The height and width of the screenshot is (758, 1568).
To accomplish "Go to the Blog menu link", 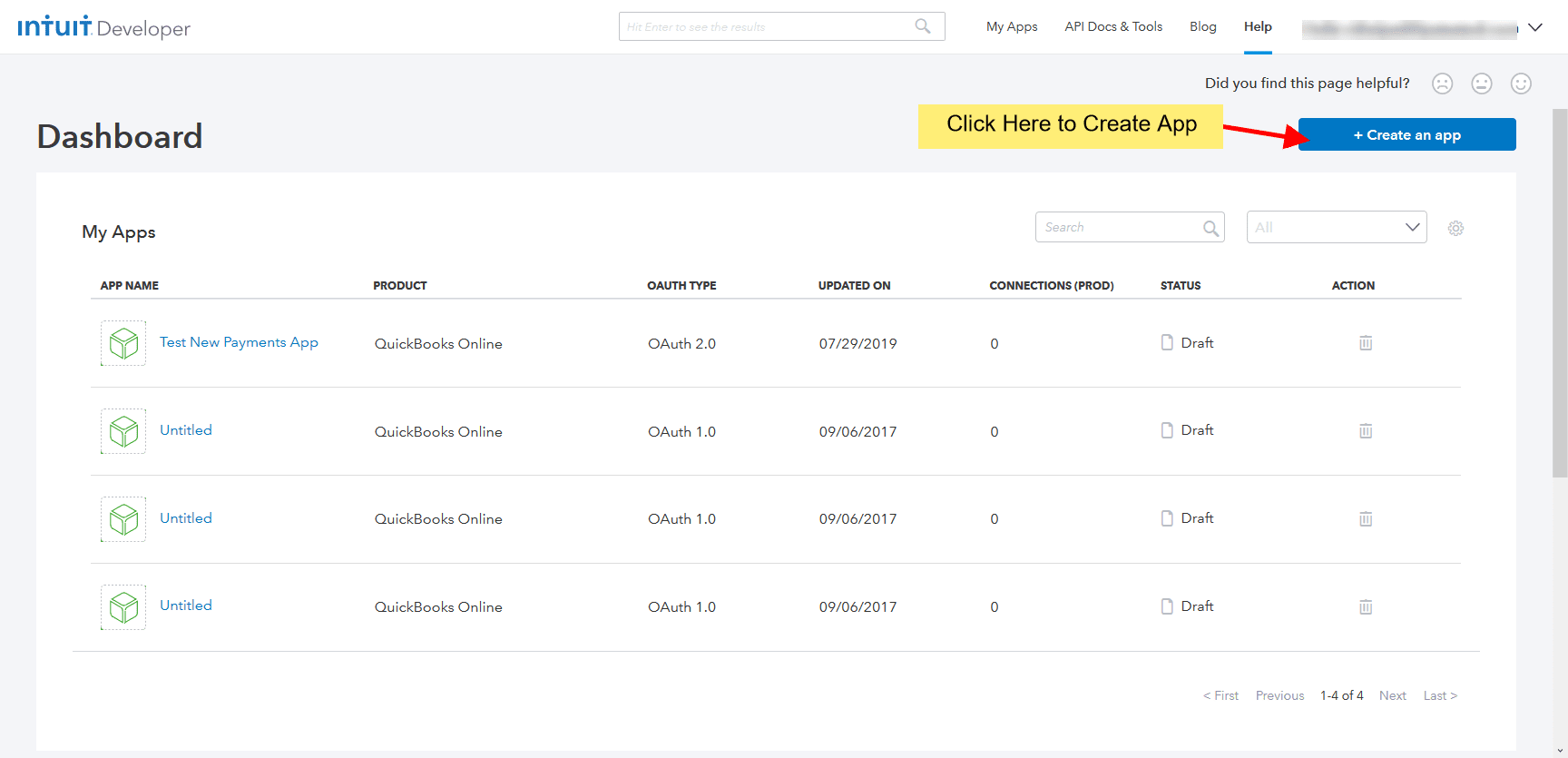I will 1202,26.
